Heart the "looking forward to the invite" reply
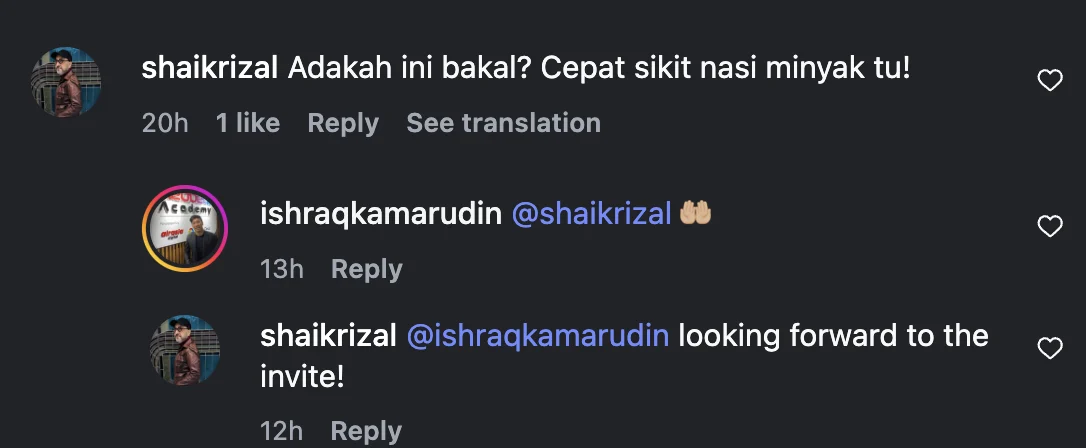The height and width of the screenshot is (448, 1086). pos(1049,348)
